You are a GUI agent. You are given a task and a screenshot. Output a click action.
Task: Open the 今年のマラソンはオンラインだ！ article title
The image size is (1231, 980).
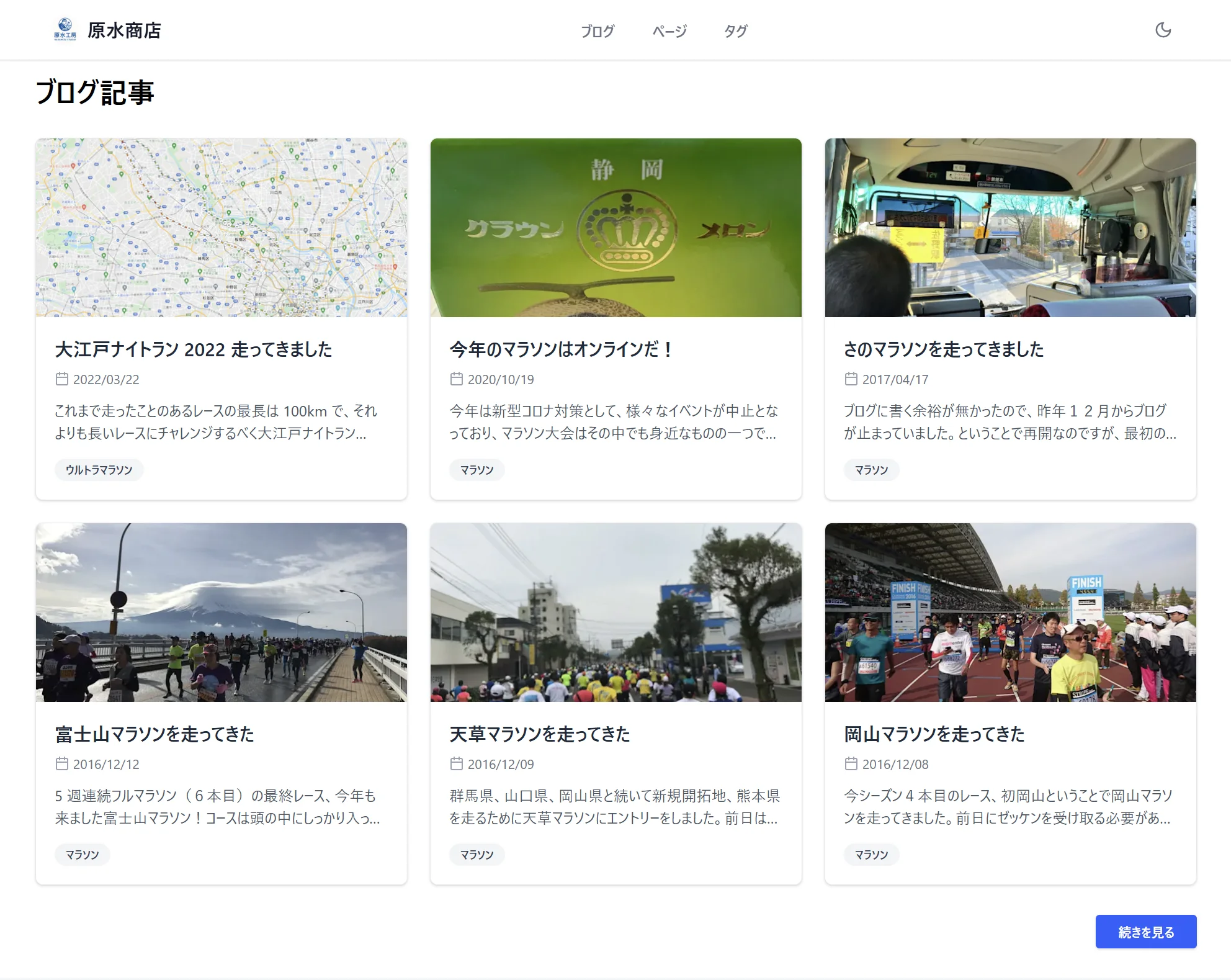tap(562, 349)
